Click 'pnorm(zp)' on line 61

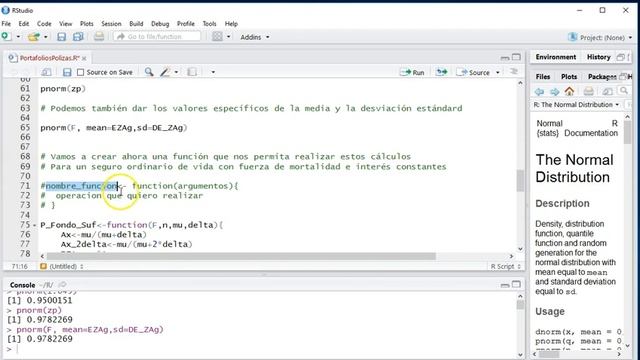pos(63,89)
